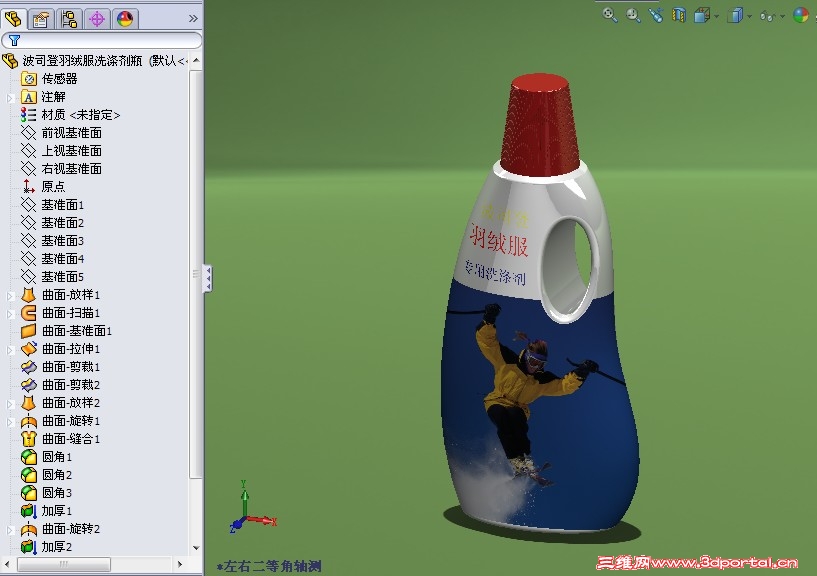Open the View Orientation dropdown arrow
This screenshot has width=817, height=576.
click(717, 17)
